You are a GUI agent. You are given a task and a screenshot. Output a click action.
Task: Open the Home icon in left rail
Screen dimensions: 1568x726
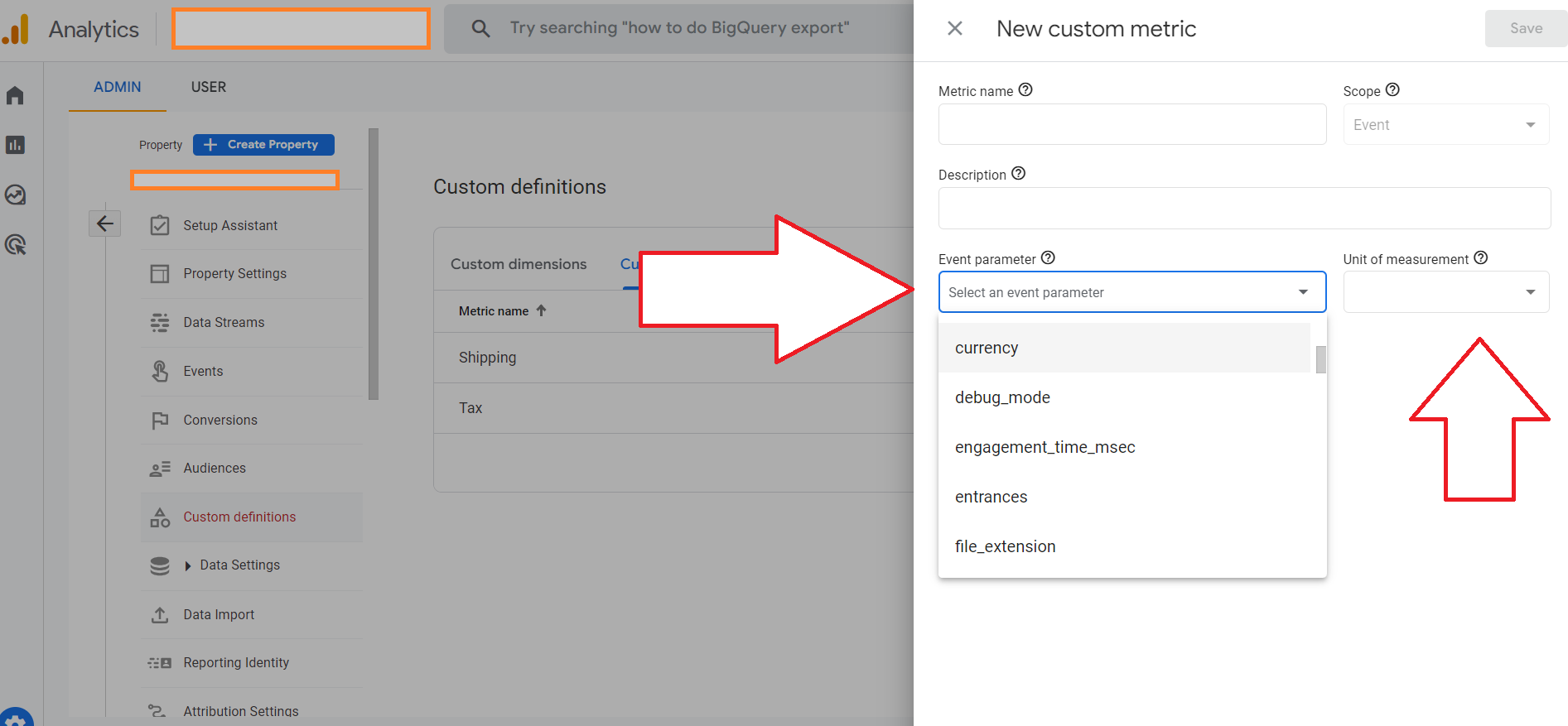tap(15, 95)
